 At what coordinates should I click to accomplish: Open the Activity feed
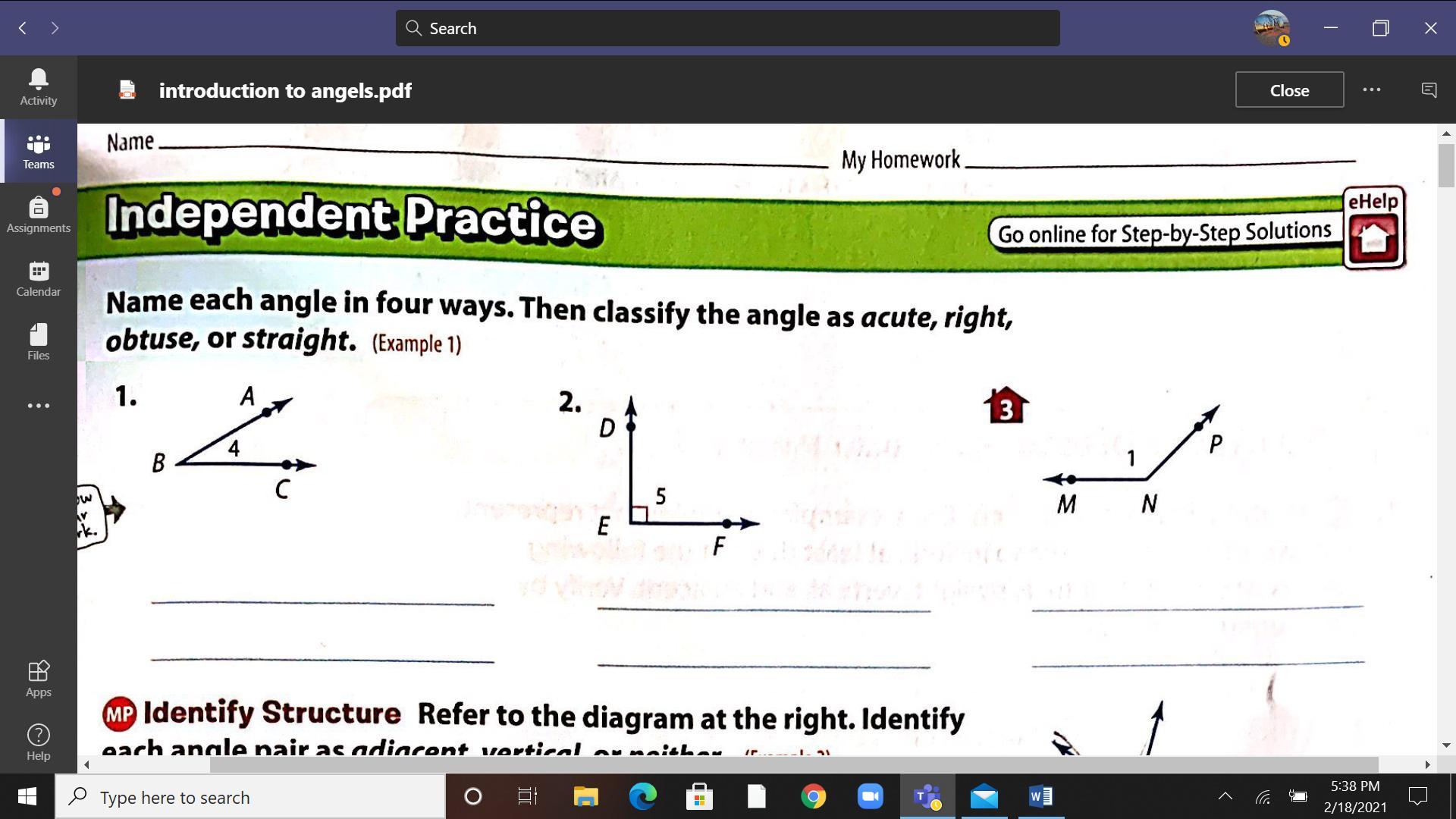click(x=38, y=87)
